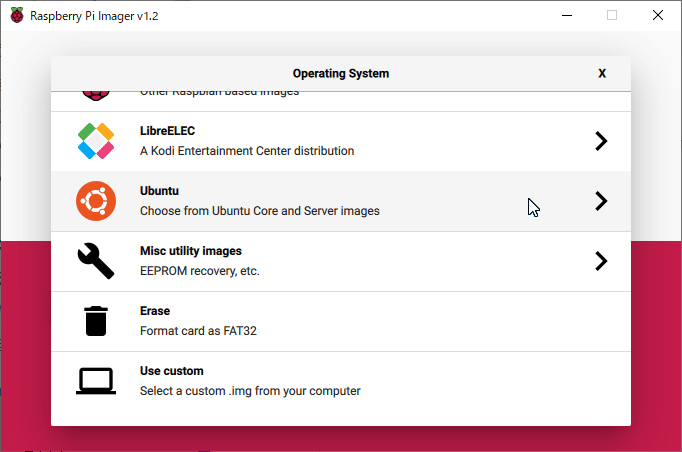Click the orange Ubuntu logo icon

click(x=96, y=201)
